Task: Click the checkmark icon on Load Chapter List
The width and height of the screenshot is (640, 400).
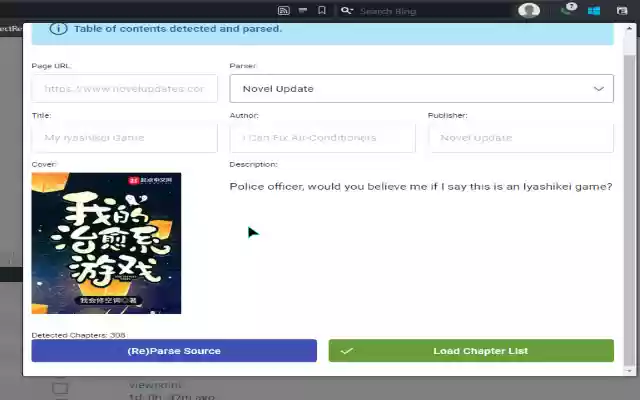Action: pyautogui.click(x=347, y=351)
